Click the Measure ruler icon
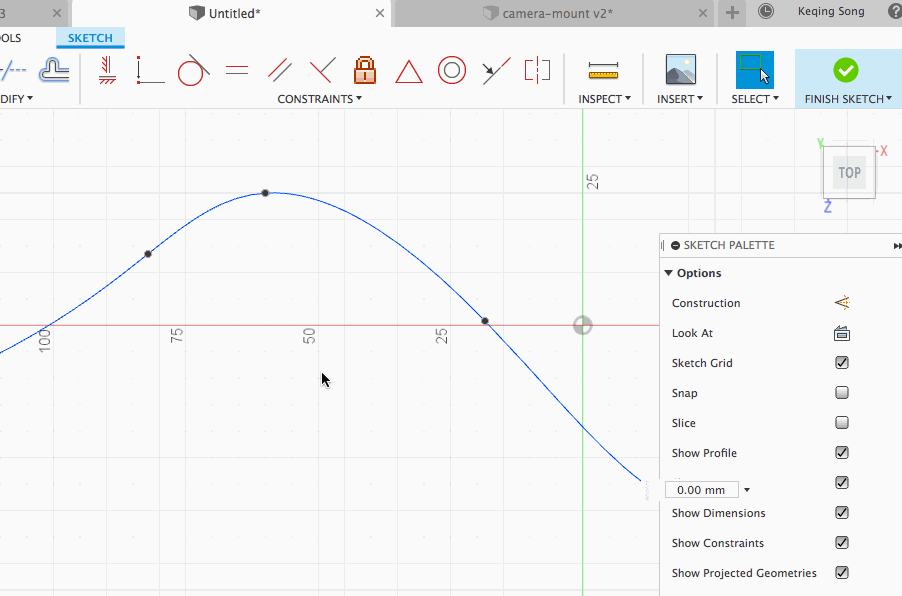The width and height of the screenshot is (902, 596). pyautogui.click(x=604, y=70)
